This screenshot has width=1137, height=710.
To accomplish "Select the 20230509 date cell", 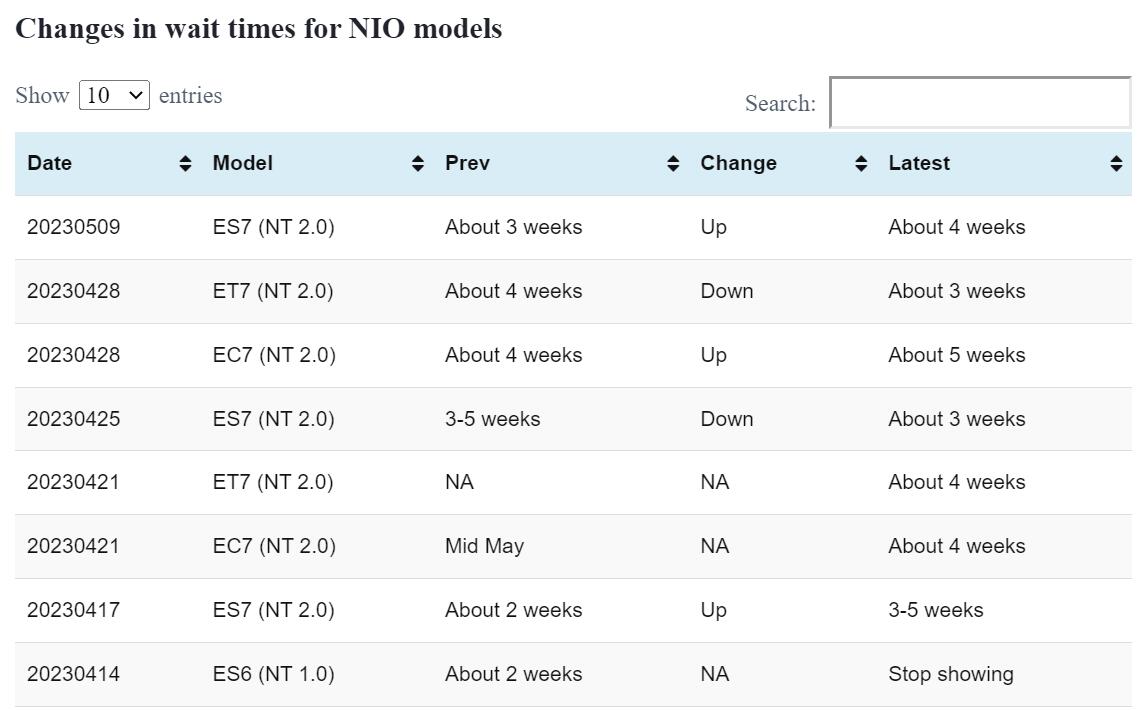I will coord(73,228).
